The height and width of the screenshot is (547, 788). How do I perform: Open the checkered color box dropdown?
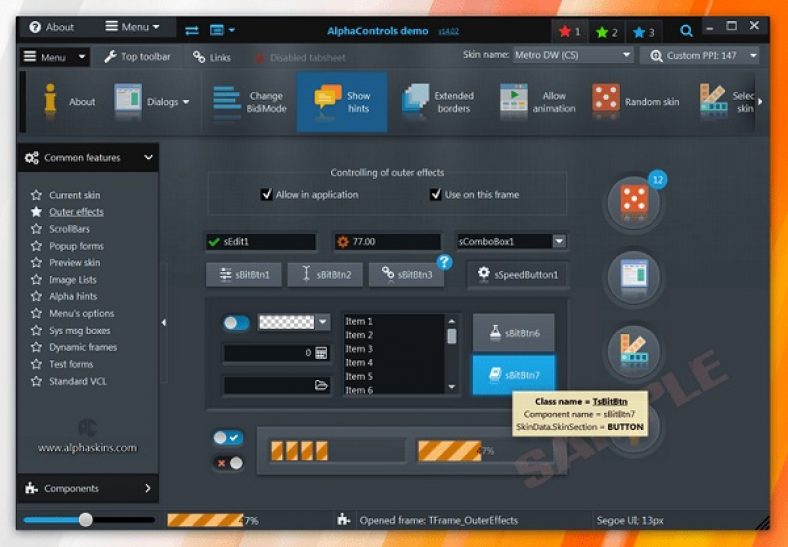tap(323, 322)
